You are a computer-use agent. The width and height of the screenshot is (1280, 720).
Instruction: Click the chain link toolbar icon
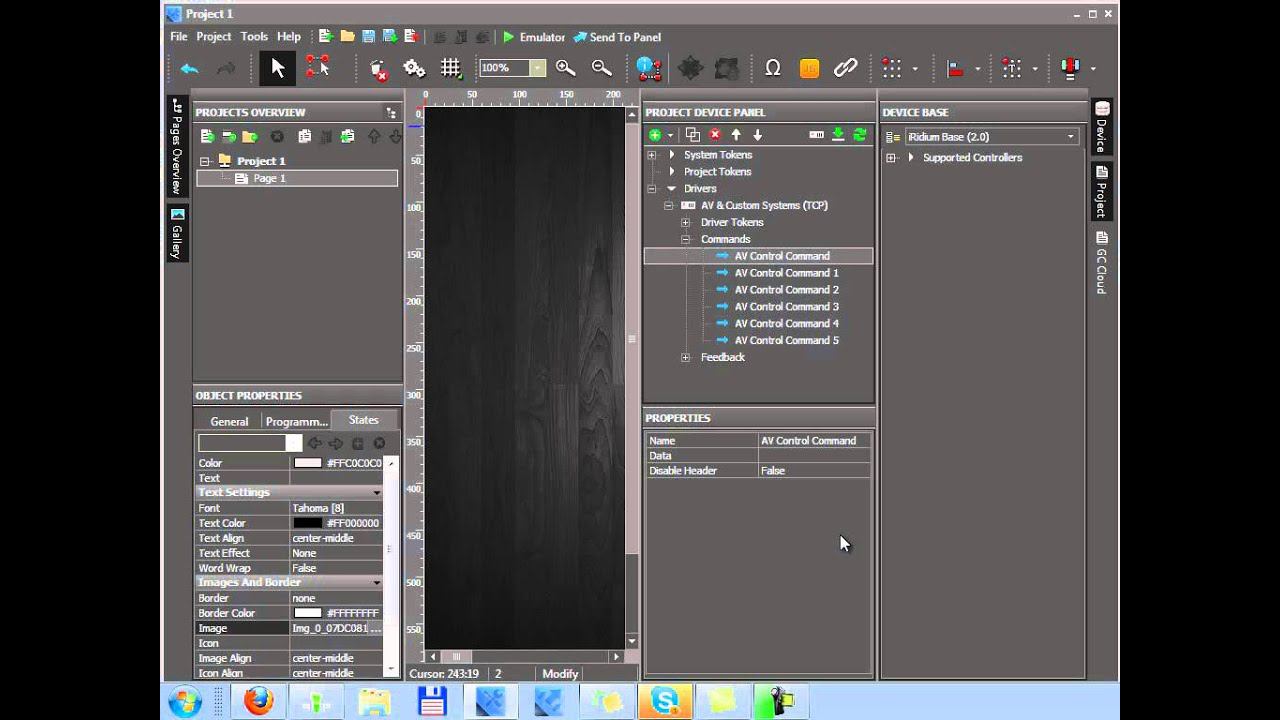coord(845,68)
